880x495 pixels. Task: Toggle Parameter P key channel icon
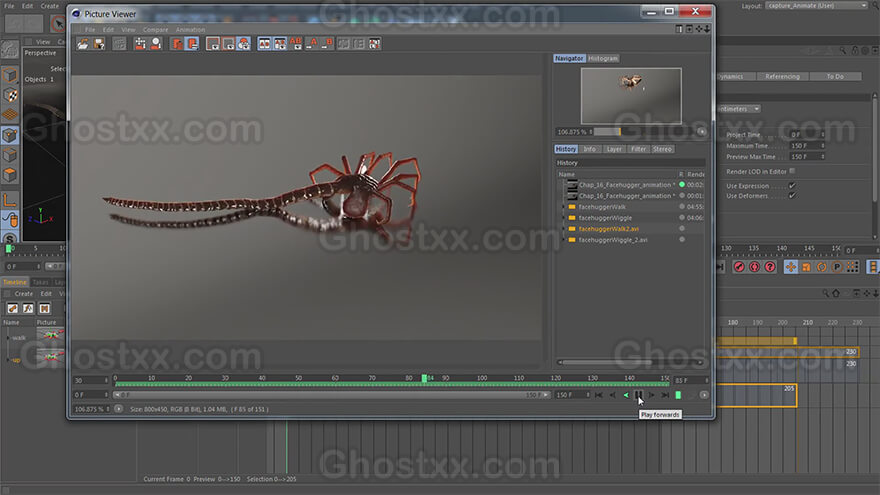coord(837,267)
